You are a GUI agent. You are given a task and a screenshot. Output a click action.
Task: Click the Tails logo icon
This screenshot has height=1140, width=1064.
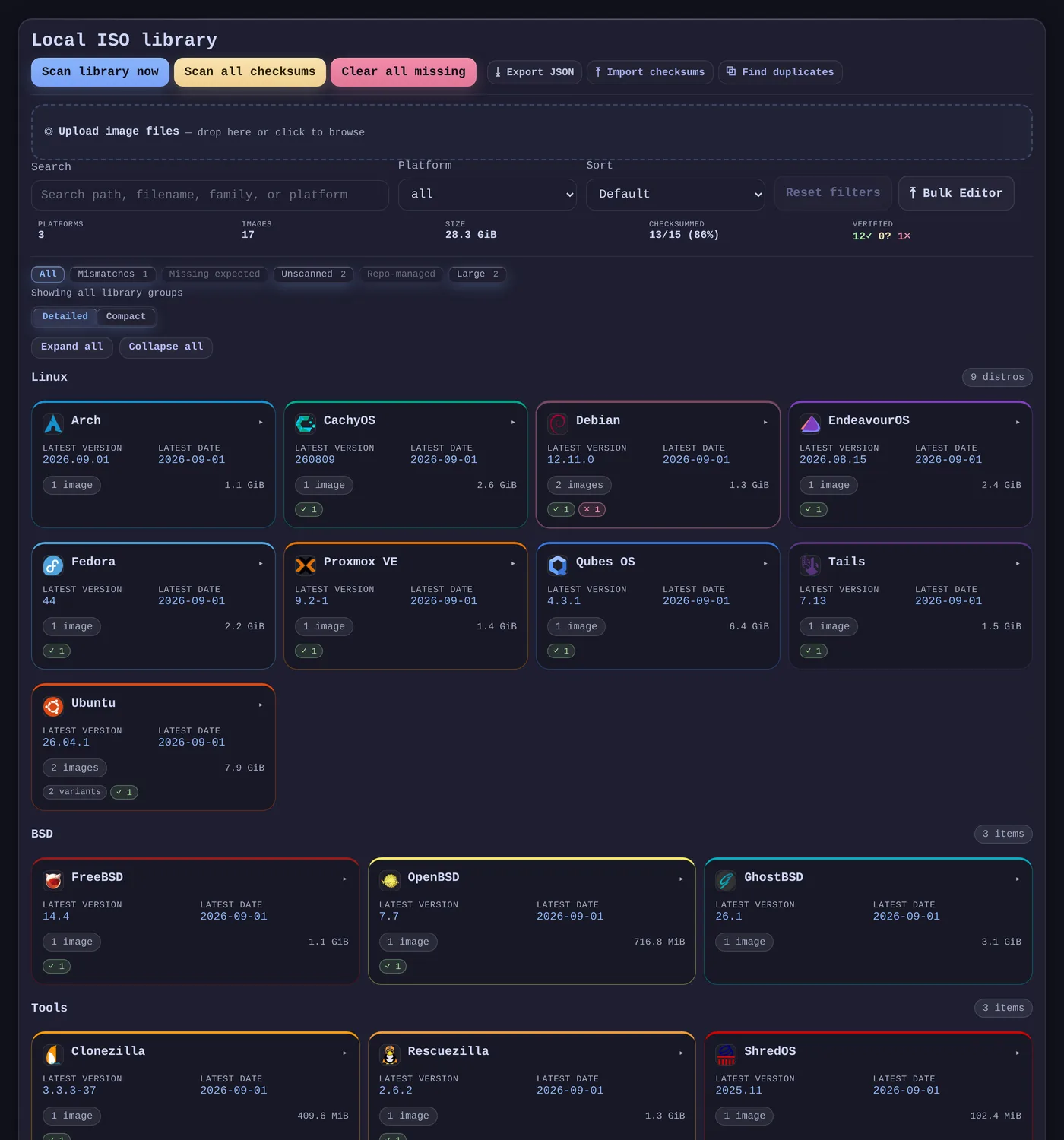pyautogui.click(x=810, y=565)
